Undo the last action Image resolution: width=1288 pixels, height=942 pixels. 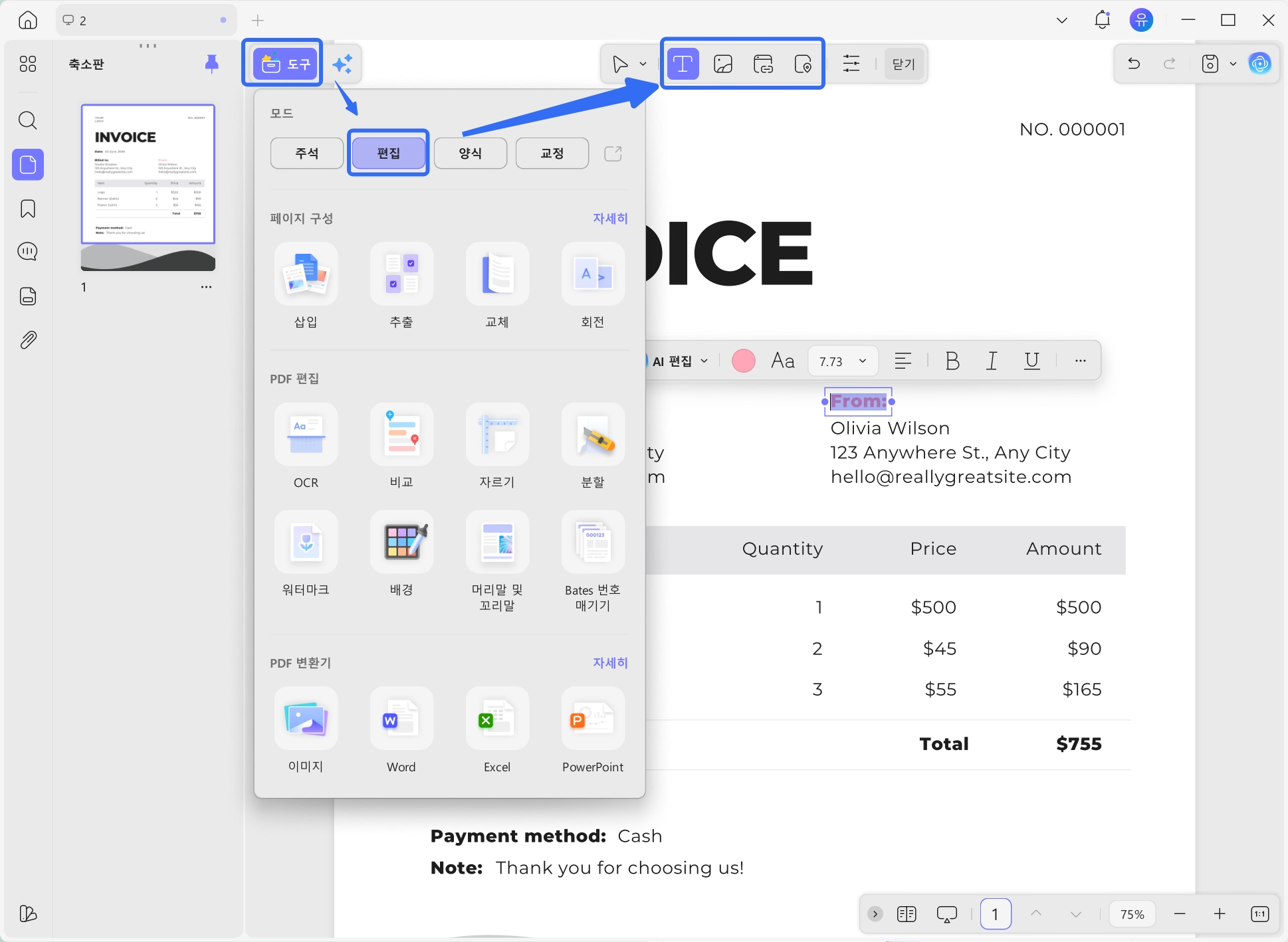click(x=1134, y=64)
